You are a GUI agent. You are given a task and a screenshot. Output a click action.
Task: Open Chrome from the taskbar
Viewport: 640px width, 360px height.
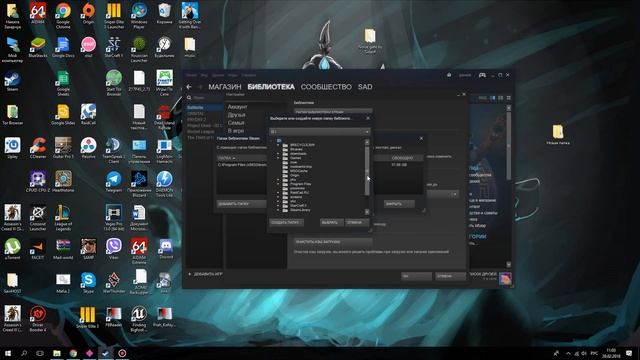click(73, 353)
